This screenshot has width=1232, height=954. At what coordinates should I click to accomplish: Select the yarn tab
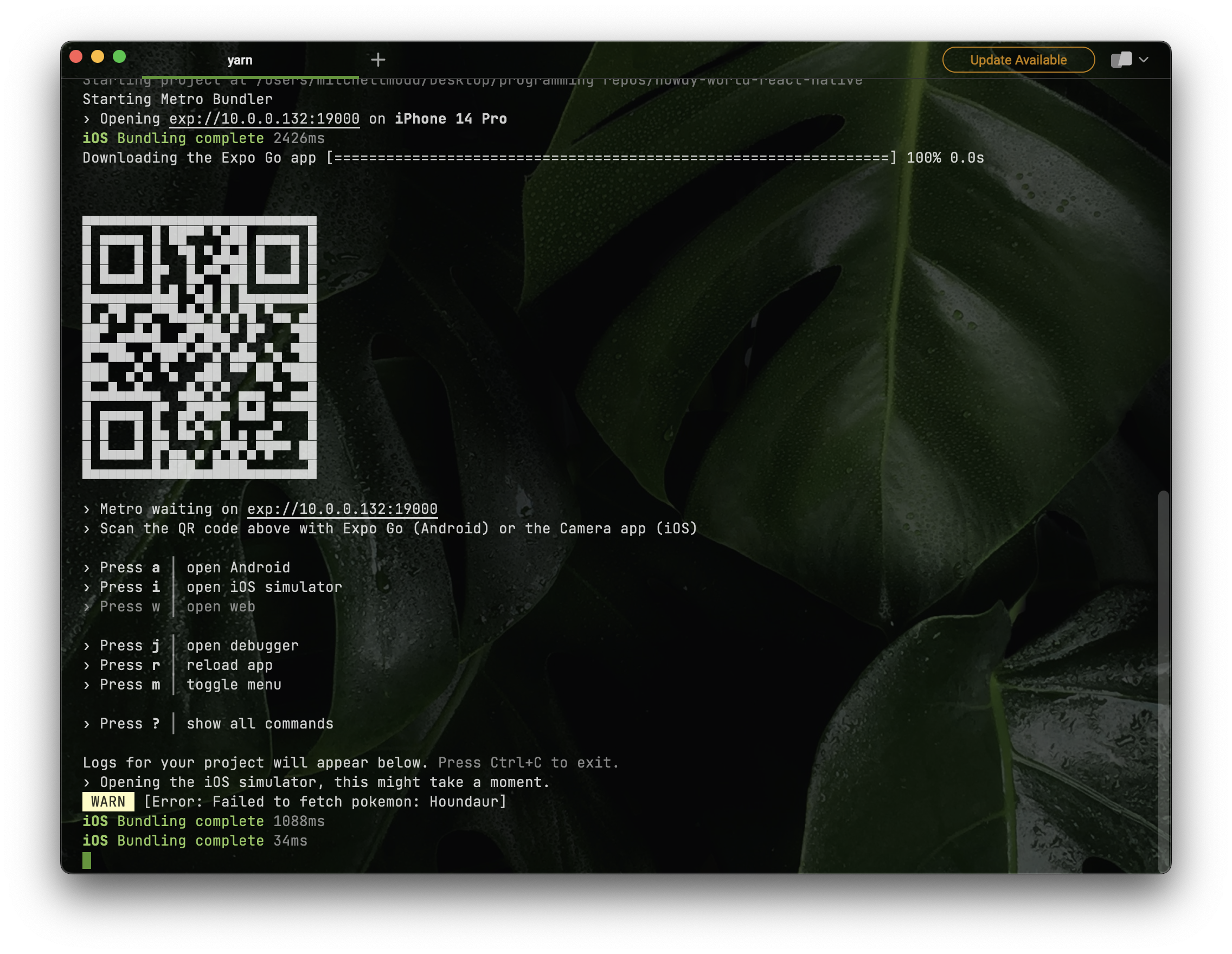240,60
